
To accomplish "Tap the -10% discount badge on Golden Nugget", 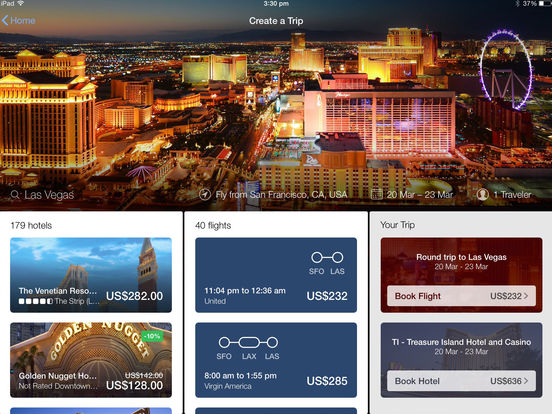I will (153, 336).
